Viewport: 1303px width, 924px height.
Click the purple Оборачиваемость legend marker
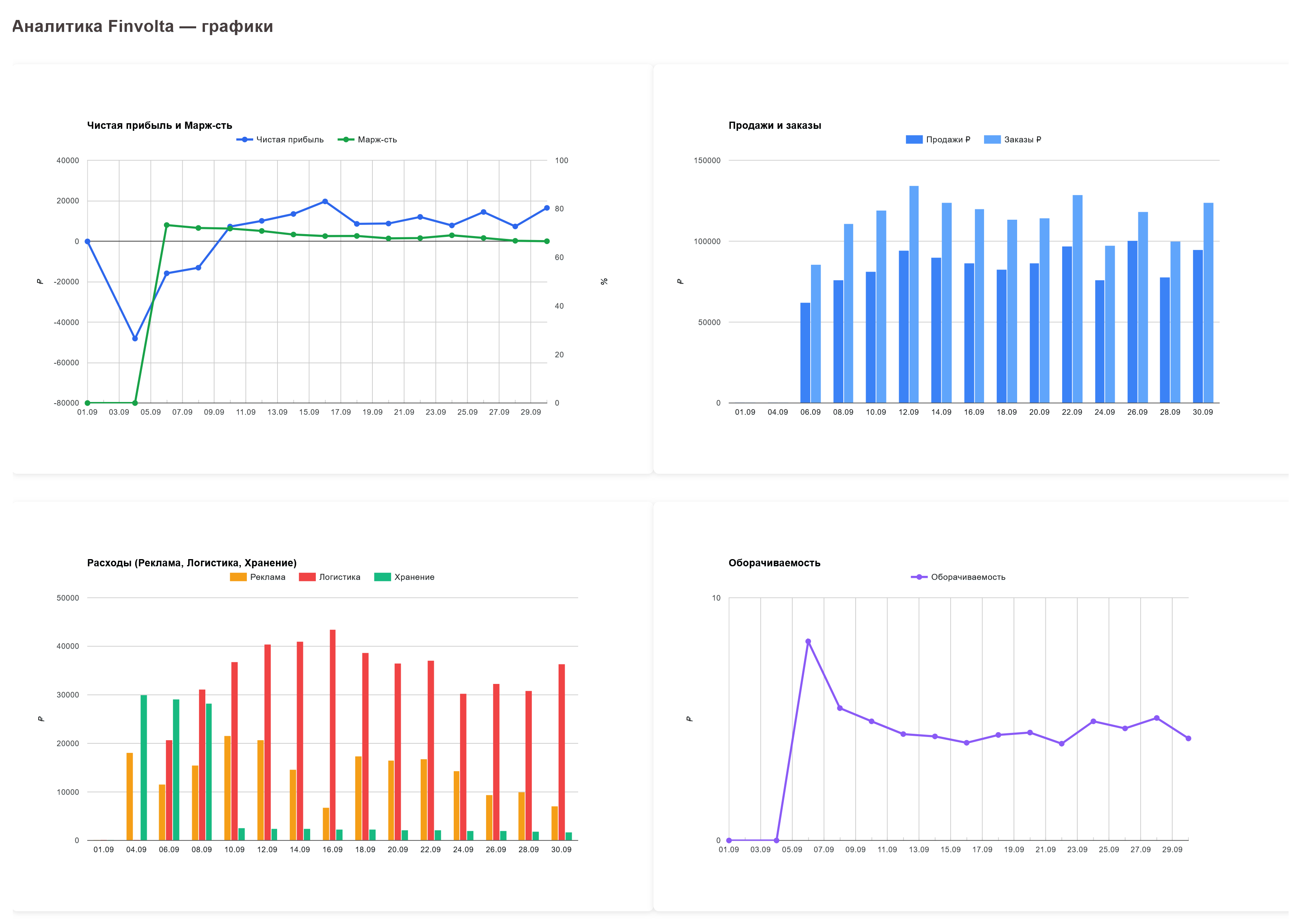pos(919,577)
